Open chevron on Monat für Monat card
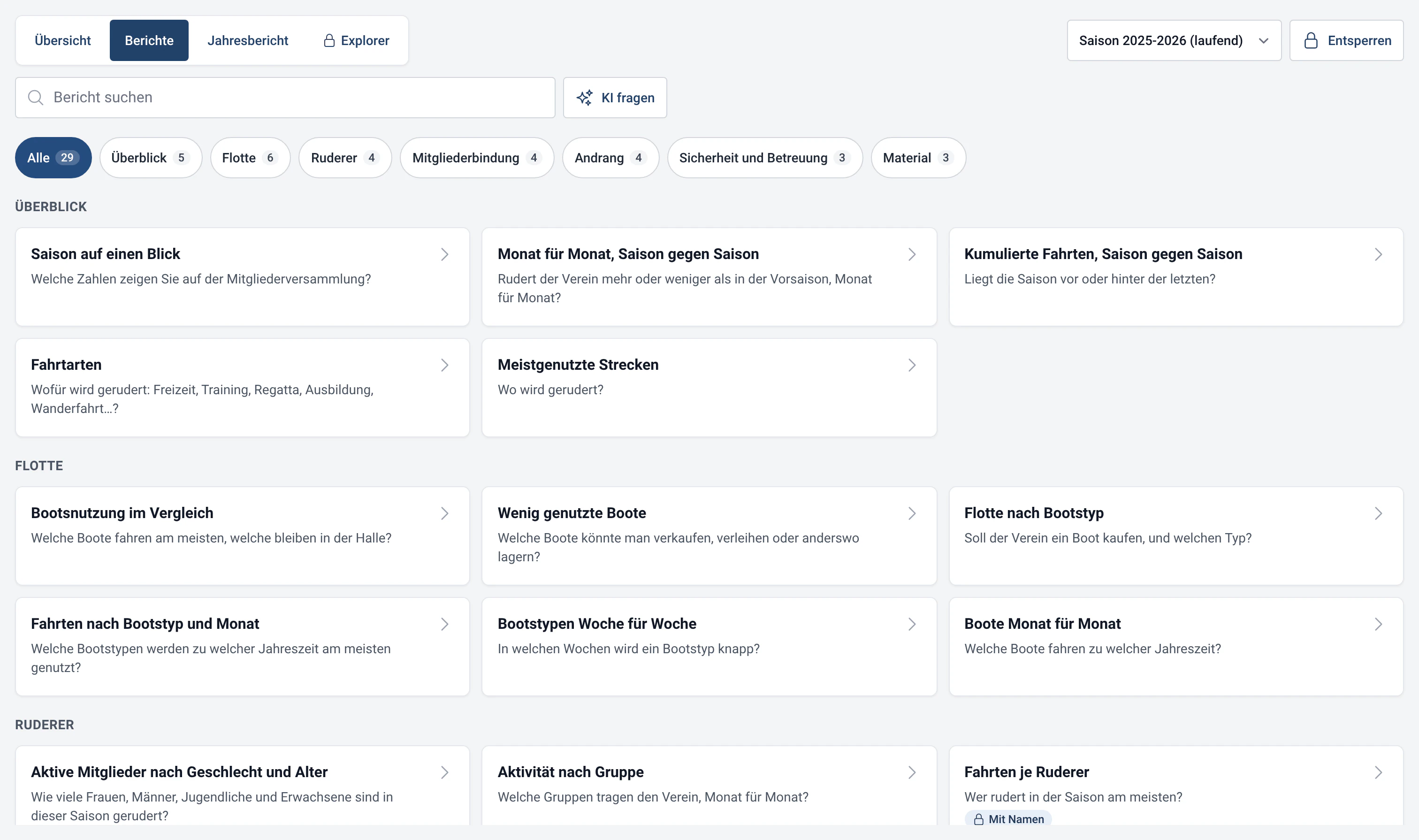 point(912,254)
